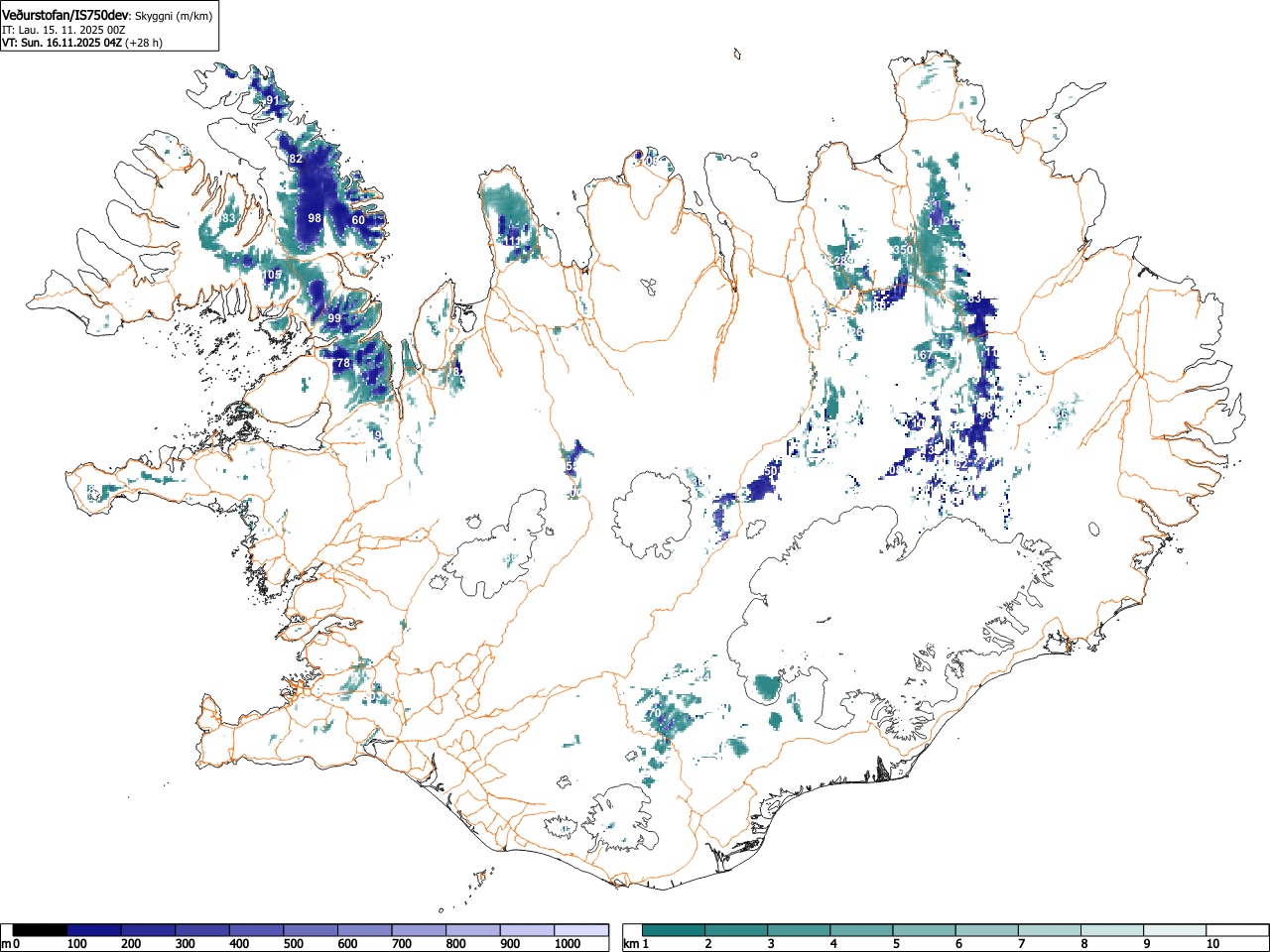
Task: Select the 600–700 m legend swatch
Action: (365, 930)
